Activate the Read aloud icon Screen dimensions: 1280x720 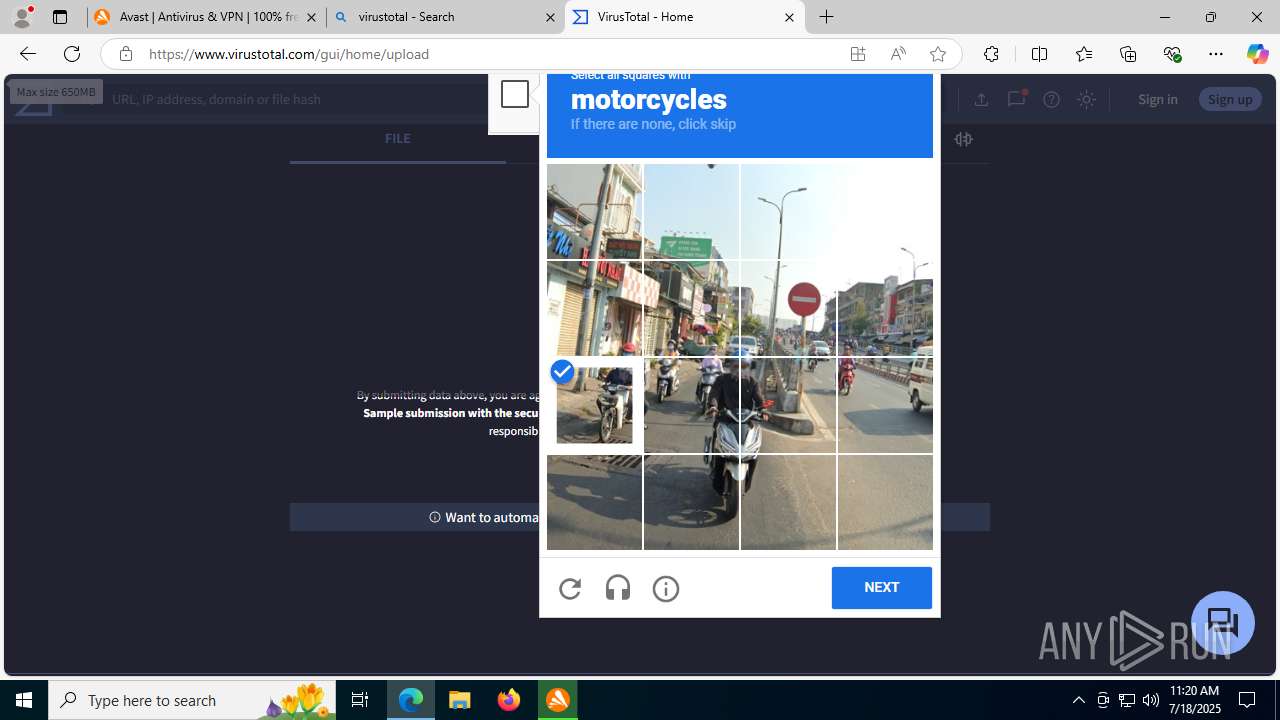pyautogui.click(x=898, y=54)
